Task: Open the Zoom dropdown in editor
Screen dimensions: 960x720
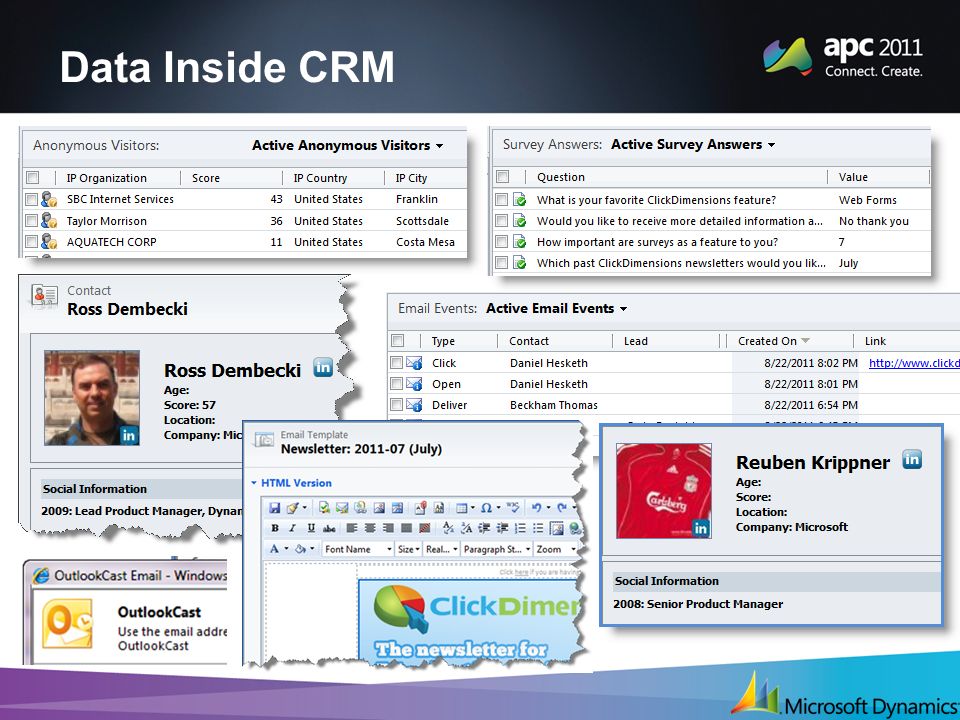Action: (555, 549)
